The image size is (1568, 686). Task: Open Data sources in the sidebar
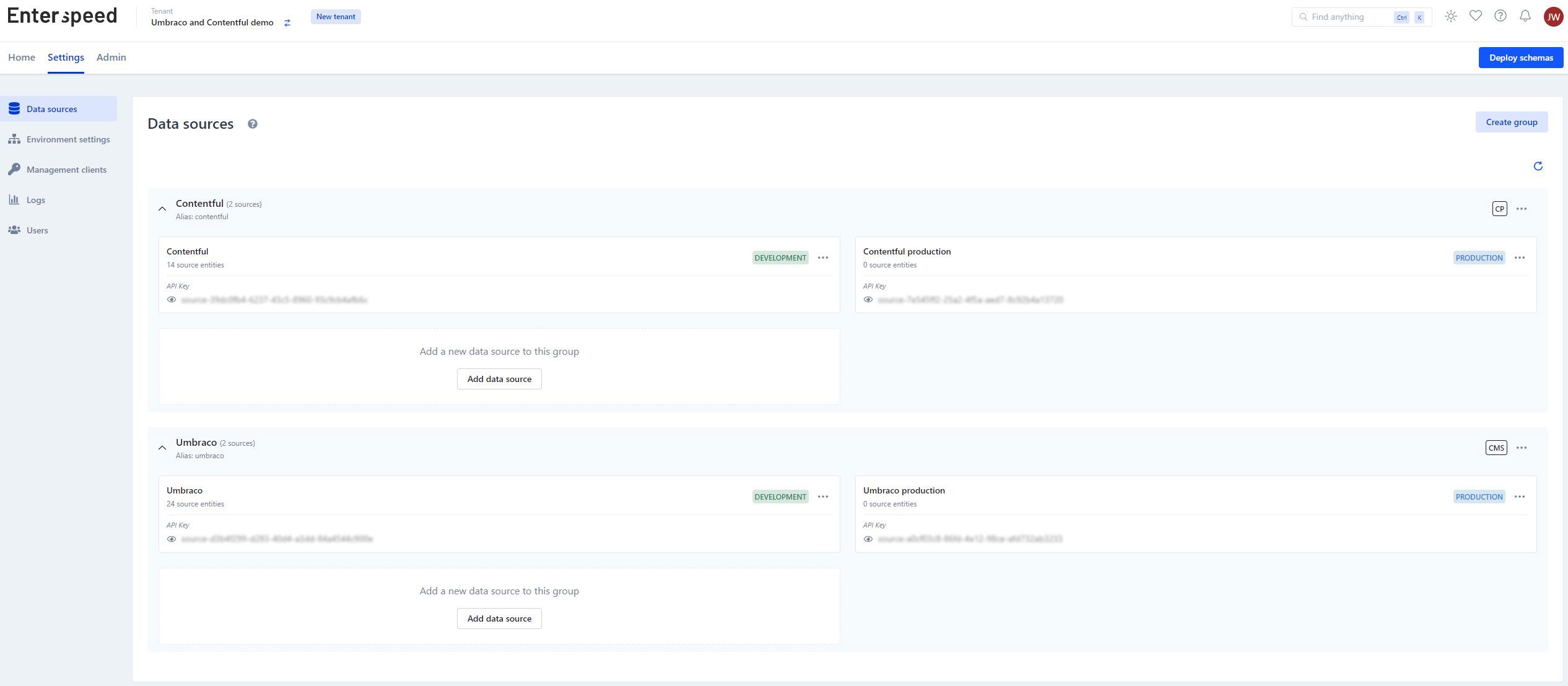click(58, 109)
